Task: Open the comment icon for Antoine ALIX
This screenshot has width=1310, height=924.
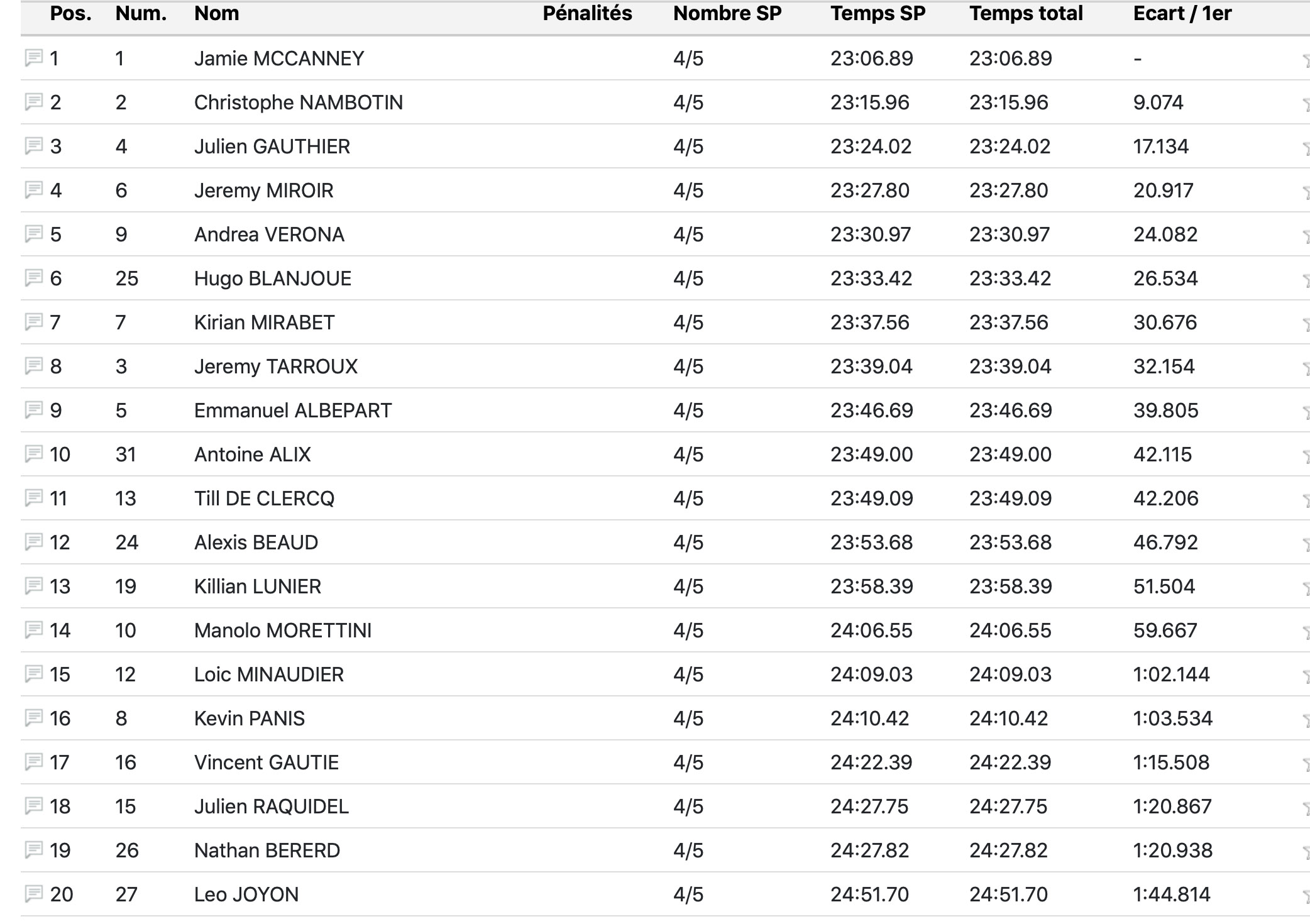Action: [x=33, y=454]
